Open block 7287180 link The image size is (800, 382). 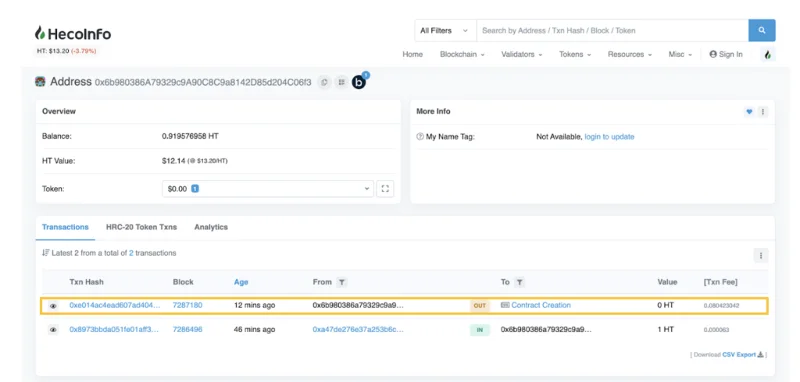(x=187, y=305)
